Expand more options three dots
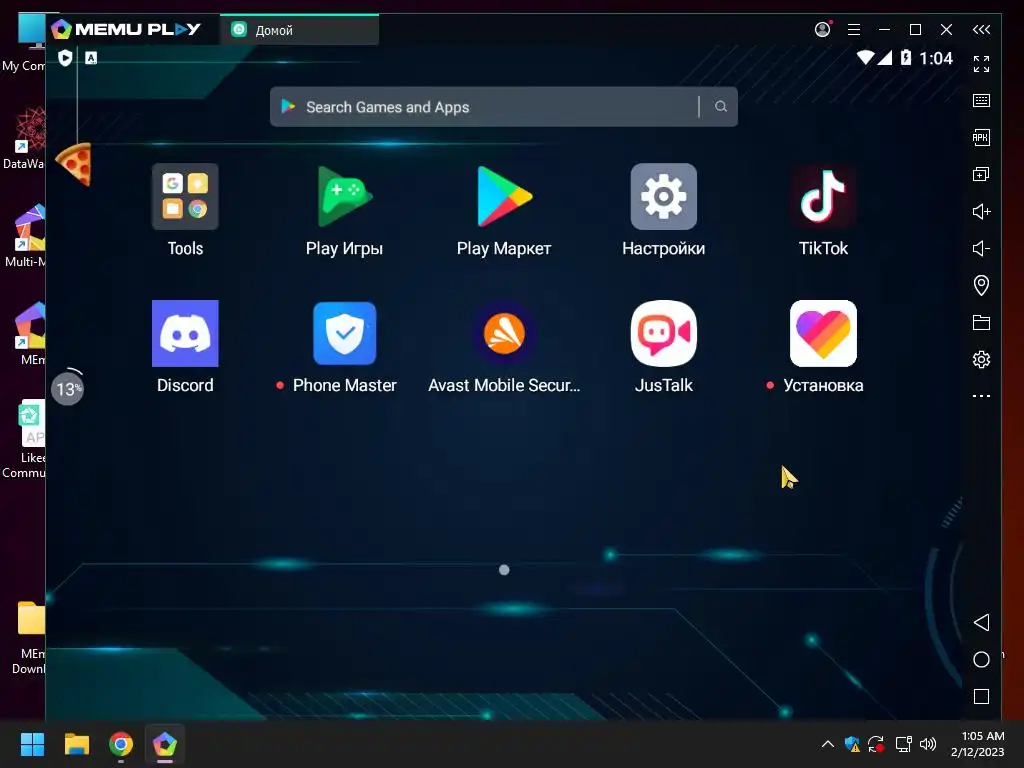The height and width of the screenshot is (768, 1024). [981, 396]
